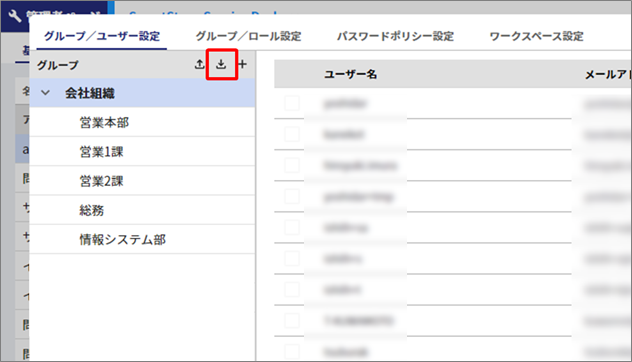This screenshot has width=632, height=362.
Task: Check the fourth user row checkbox
Action: click(x=292, y=196)
